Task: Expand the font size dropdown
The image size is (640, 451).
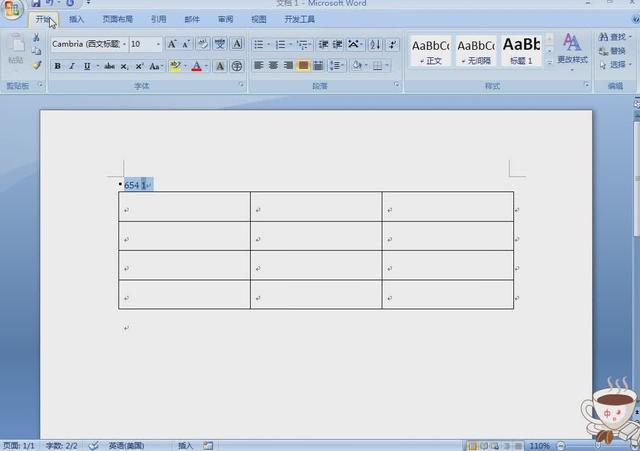Action: point(158,44)
